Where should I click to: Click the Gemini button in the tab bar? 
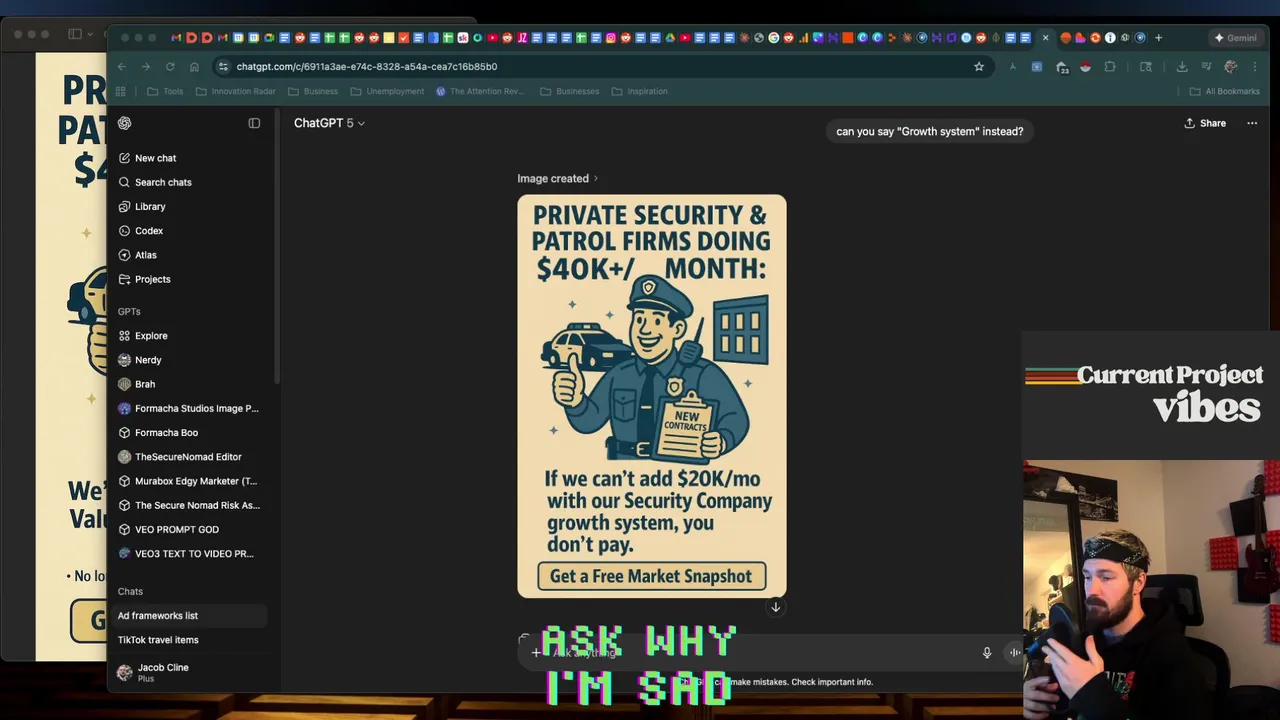coord(1235,38)
